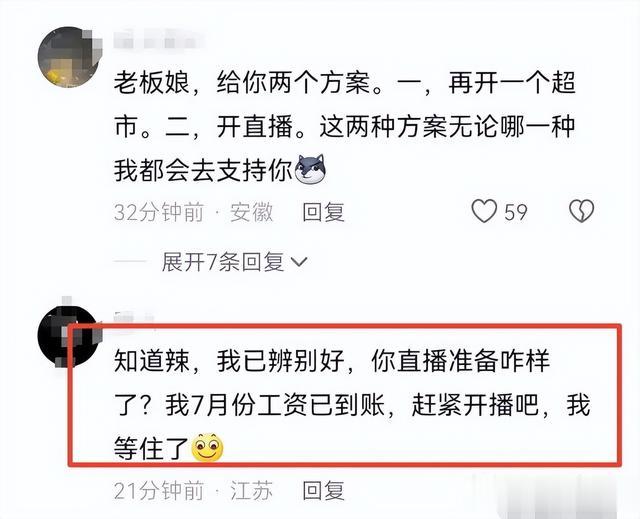Open the first commenter's blurred avatar
This screenshot has width=640, height=519.
69,57
